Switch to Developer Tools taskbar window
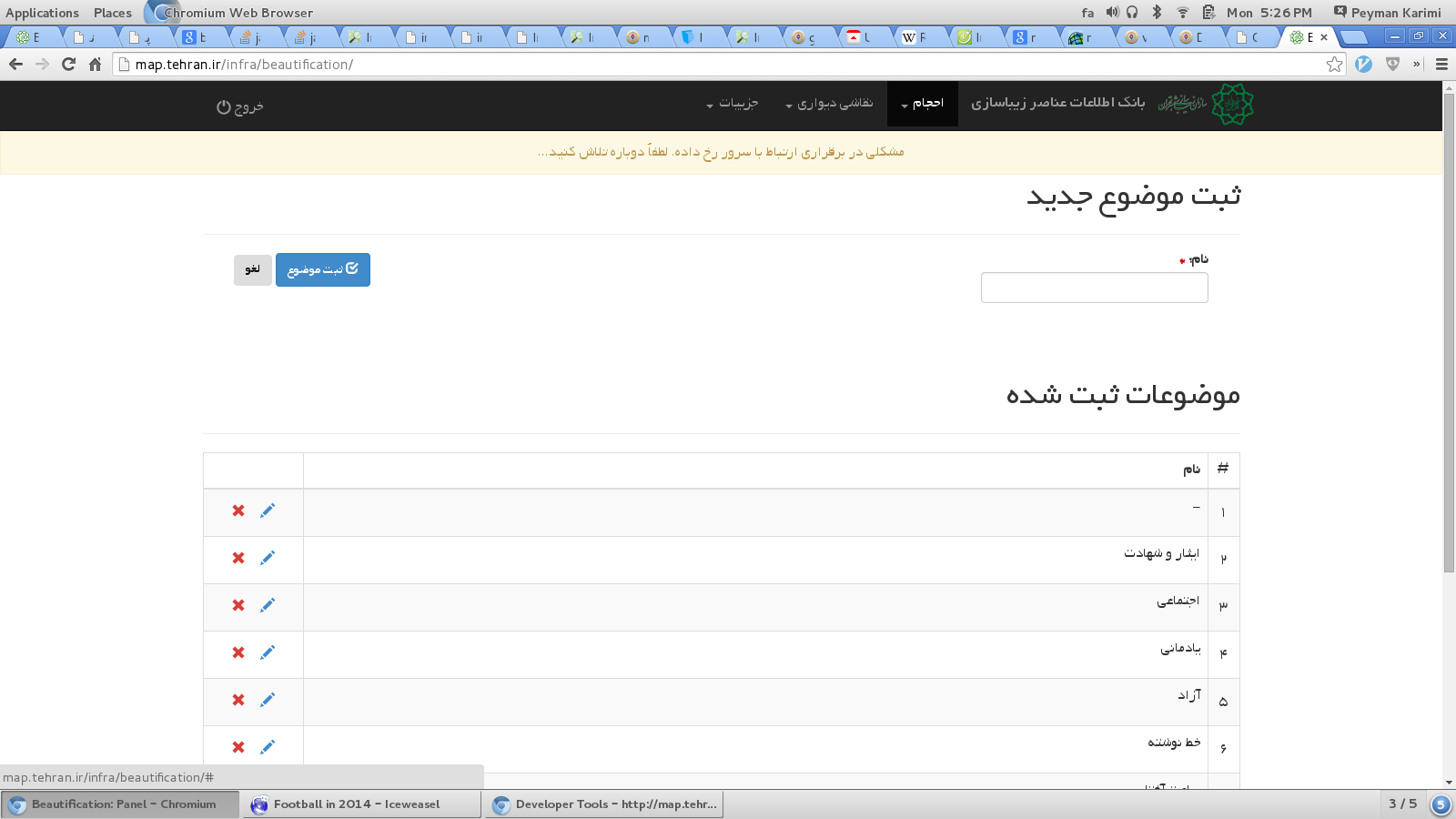 pos(604,804)
